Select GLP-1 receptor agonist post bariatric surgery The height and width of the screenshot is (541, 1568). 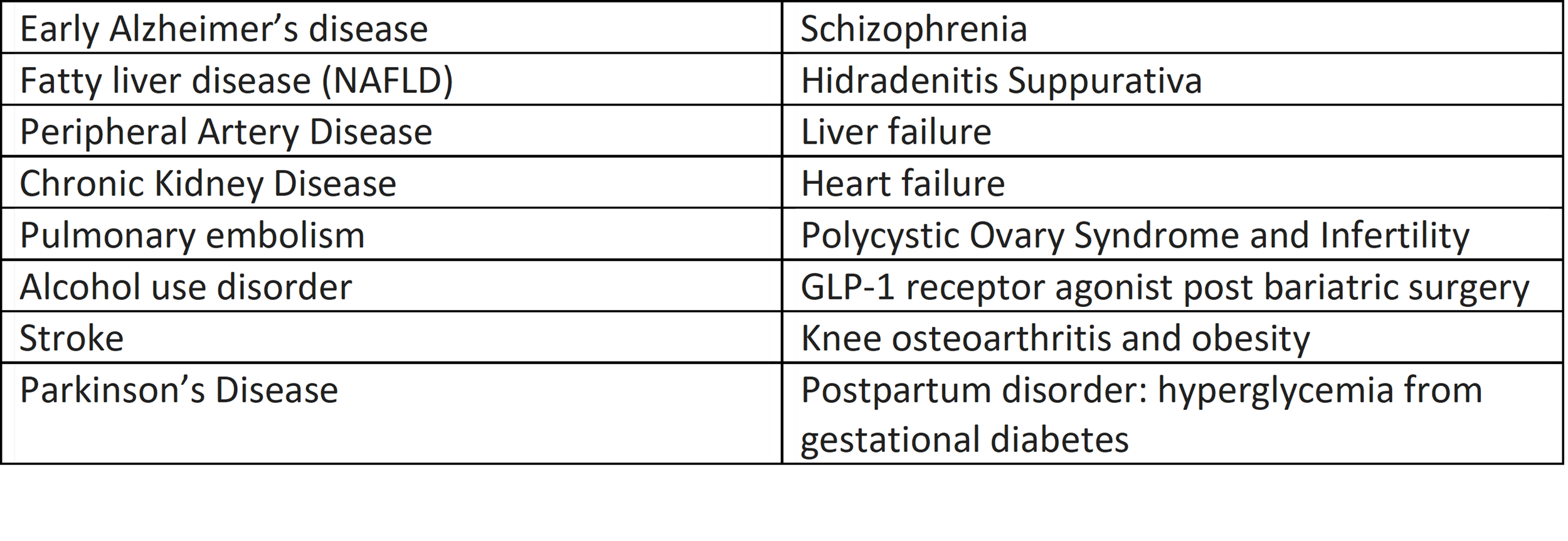[1165, 287]
